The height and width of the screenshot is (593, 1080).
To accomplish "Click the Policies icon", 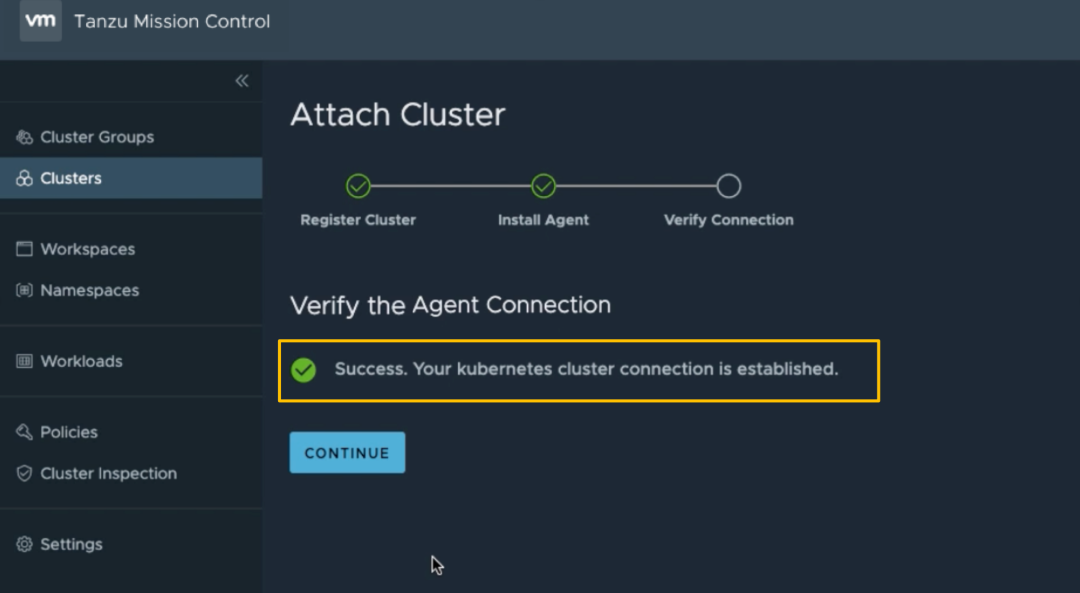I will [x=24, y=432].
